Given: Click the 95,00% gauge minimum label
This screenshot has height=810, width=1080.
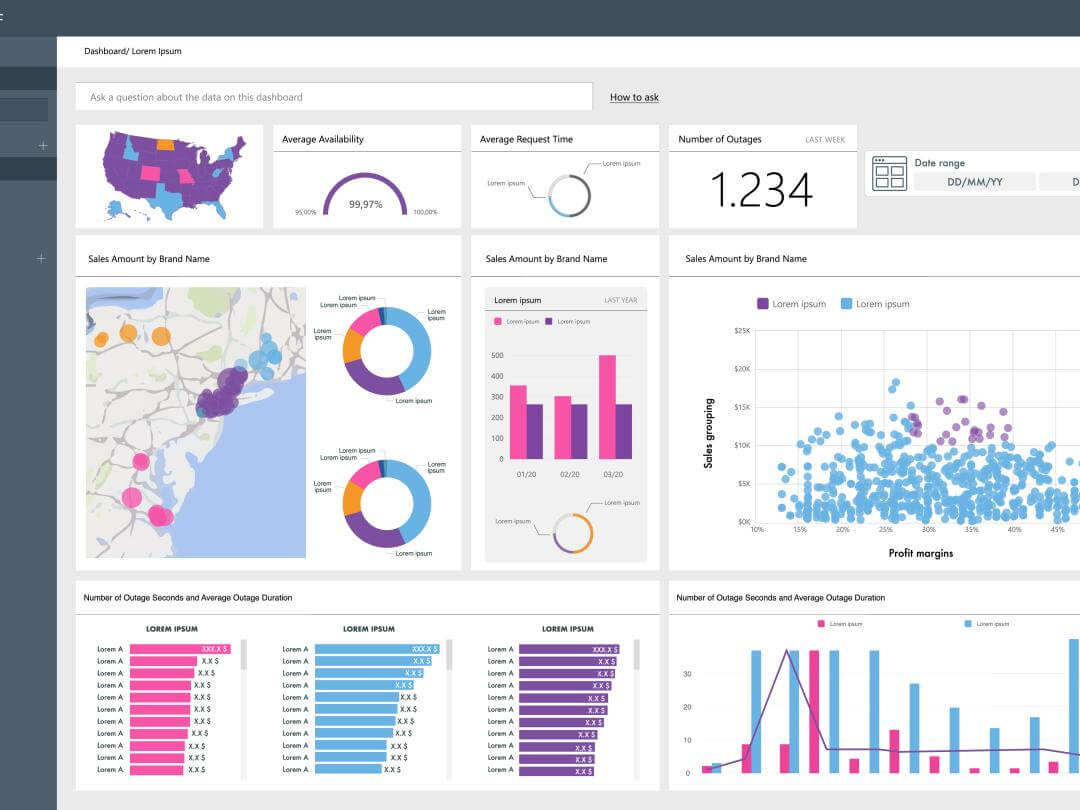Looking at the screenshot, I should point(305,212).
